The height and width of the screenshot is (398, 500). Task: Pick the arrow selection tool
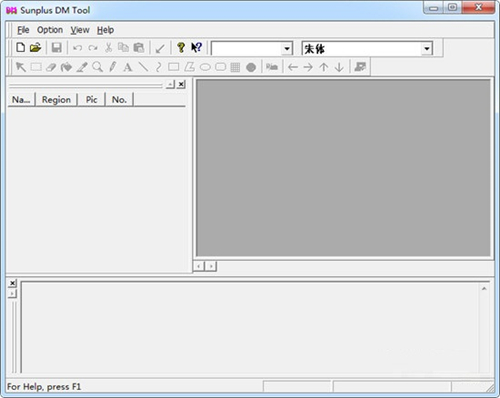(21, 67)
